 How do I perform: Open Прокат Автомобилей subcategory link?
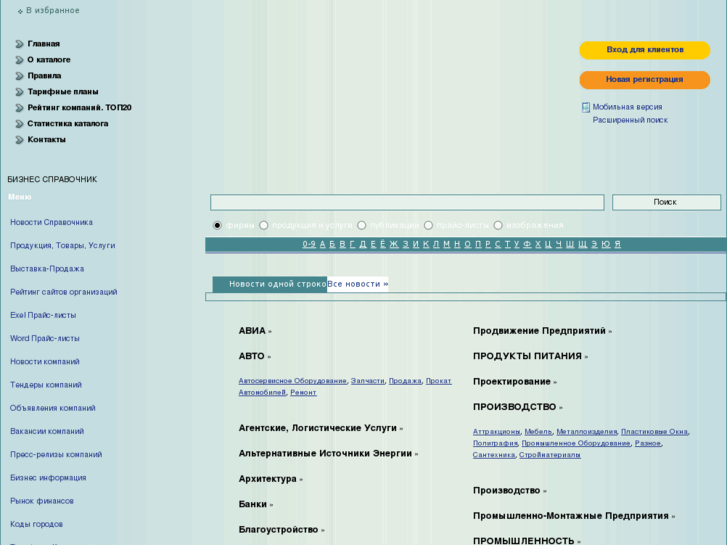pos(438,381)
